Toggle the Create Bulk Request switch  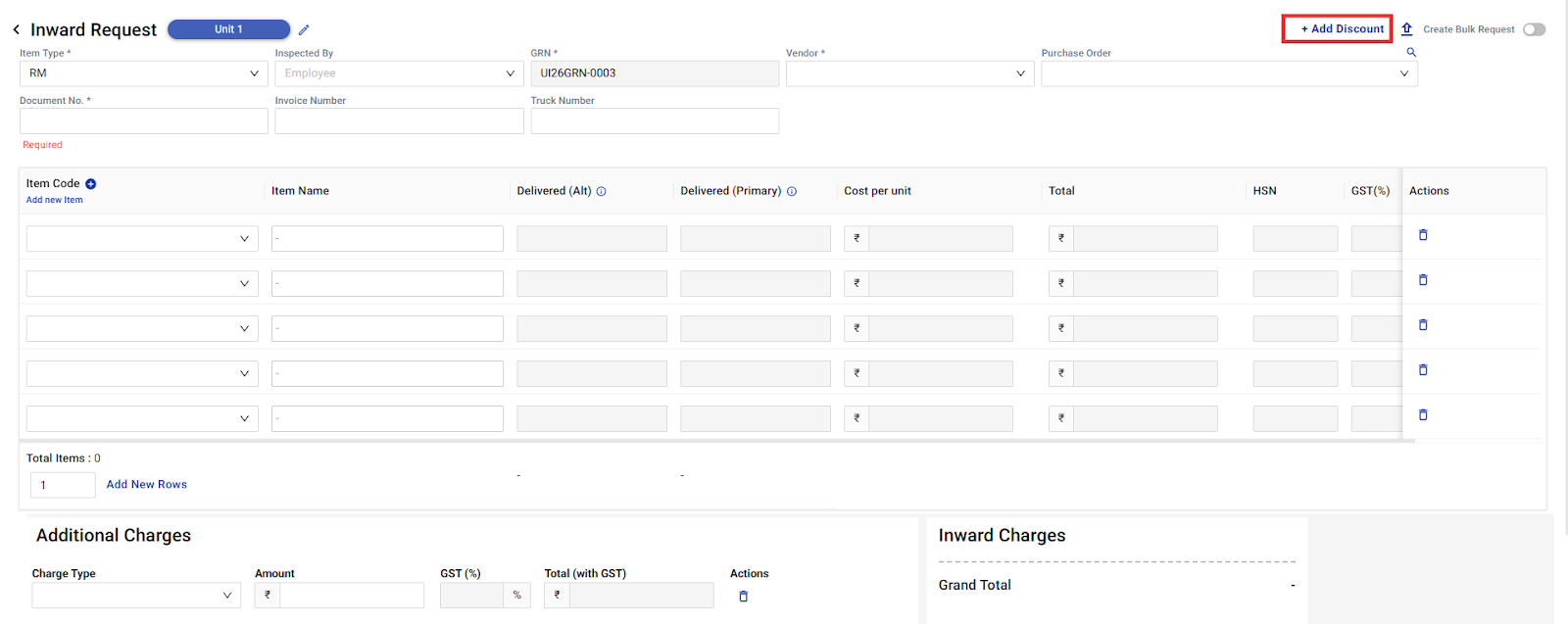pos(1534,29)
